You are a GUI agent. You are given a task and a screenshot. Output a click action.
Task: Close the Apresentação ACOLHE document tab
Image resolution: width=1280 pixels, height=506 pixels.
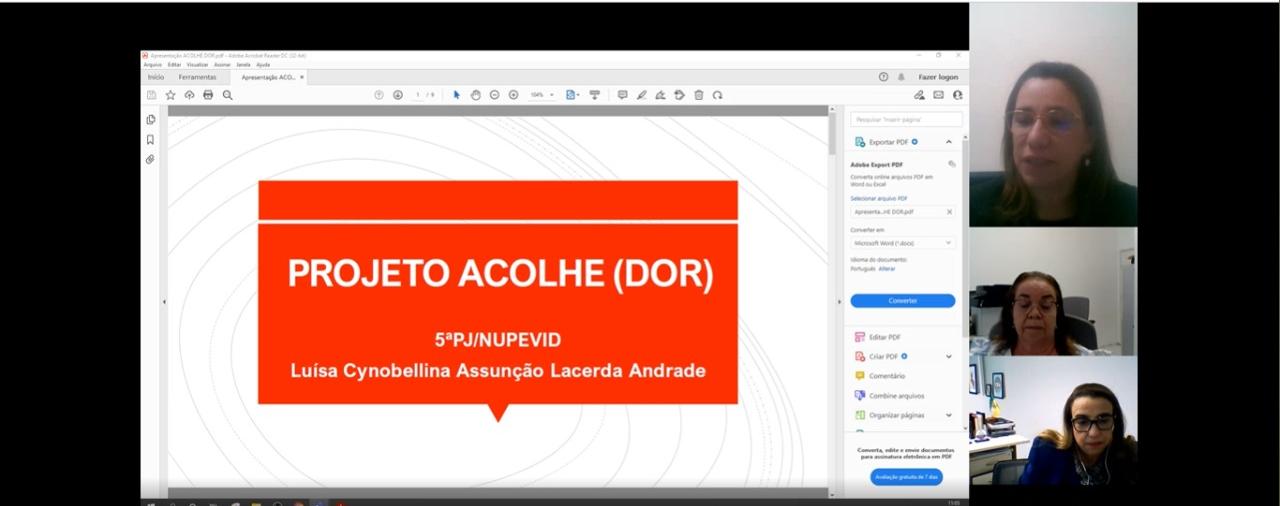302,77
